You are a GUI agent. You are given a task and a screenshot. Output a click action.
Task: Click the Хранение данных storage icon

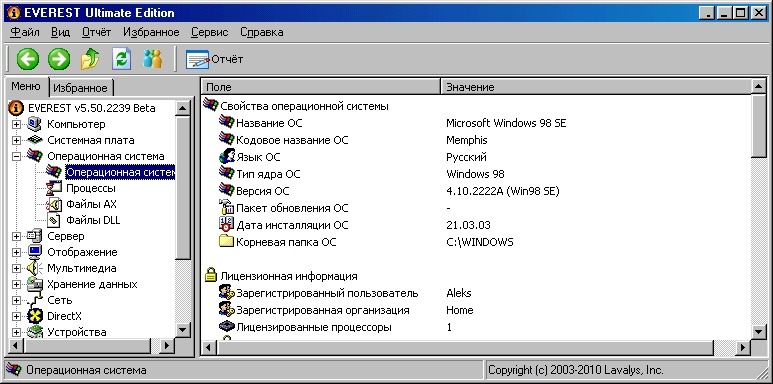click(x=35, y=284)
